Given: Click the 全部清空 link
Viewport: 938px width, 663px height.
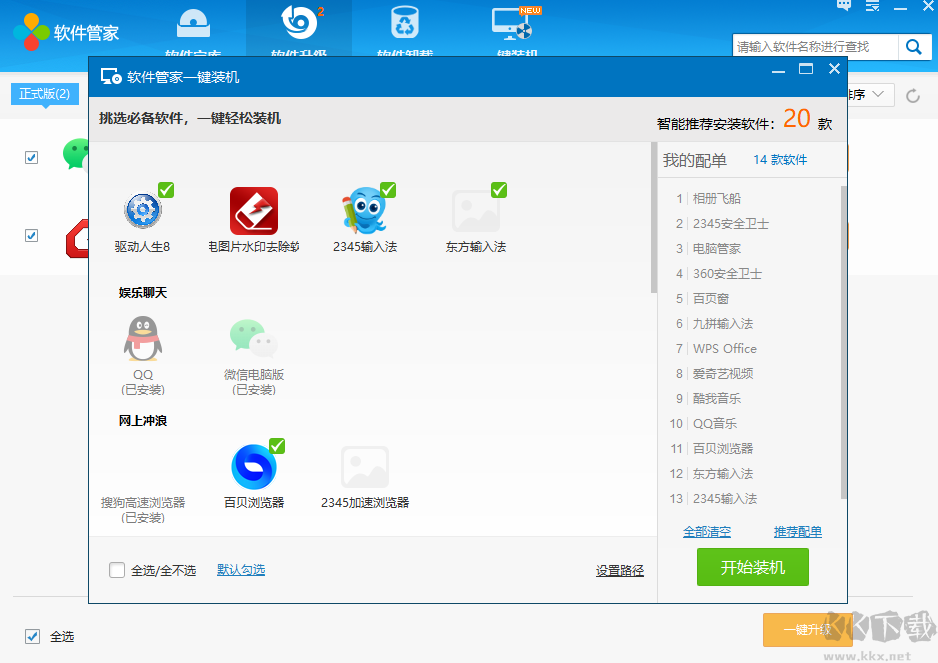Looking at the screenshot, I should point(707,531).
